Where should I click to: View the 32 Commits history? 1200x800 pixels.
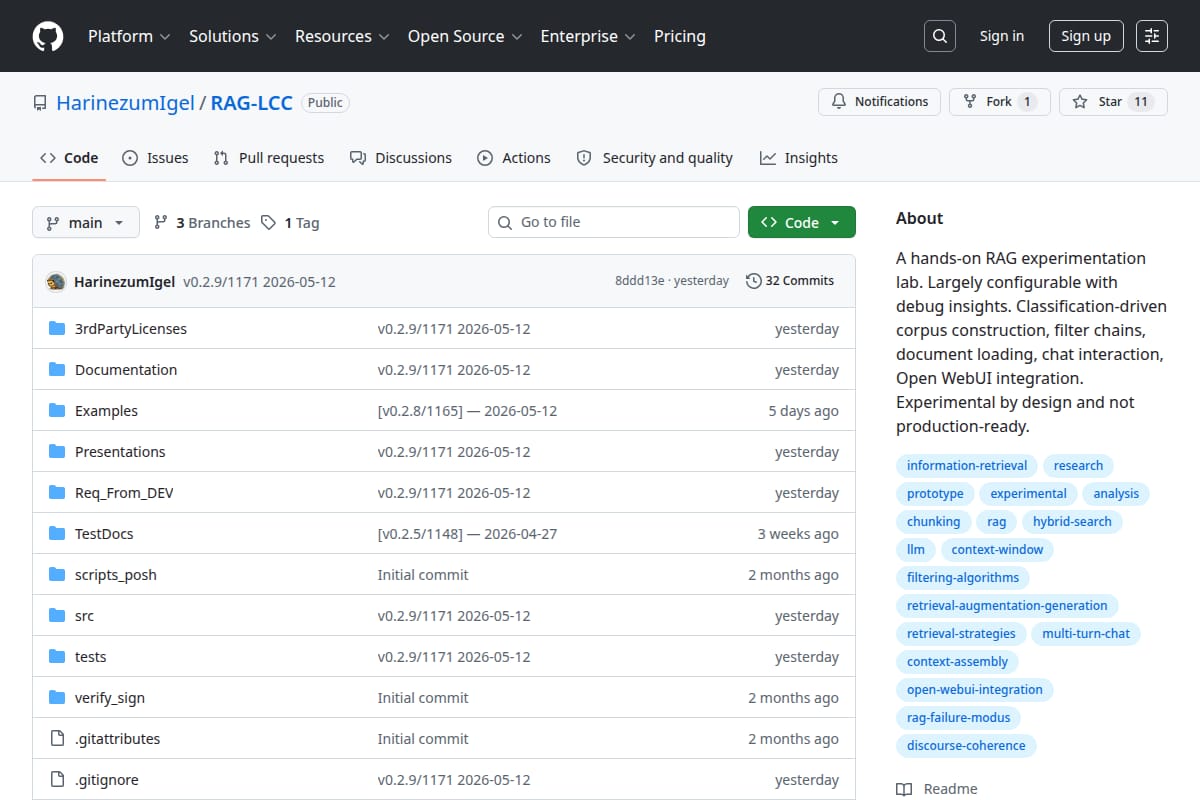coord(790,281)
